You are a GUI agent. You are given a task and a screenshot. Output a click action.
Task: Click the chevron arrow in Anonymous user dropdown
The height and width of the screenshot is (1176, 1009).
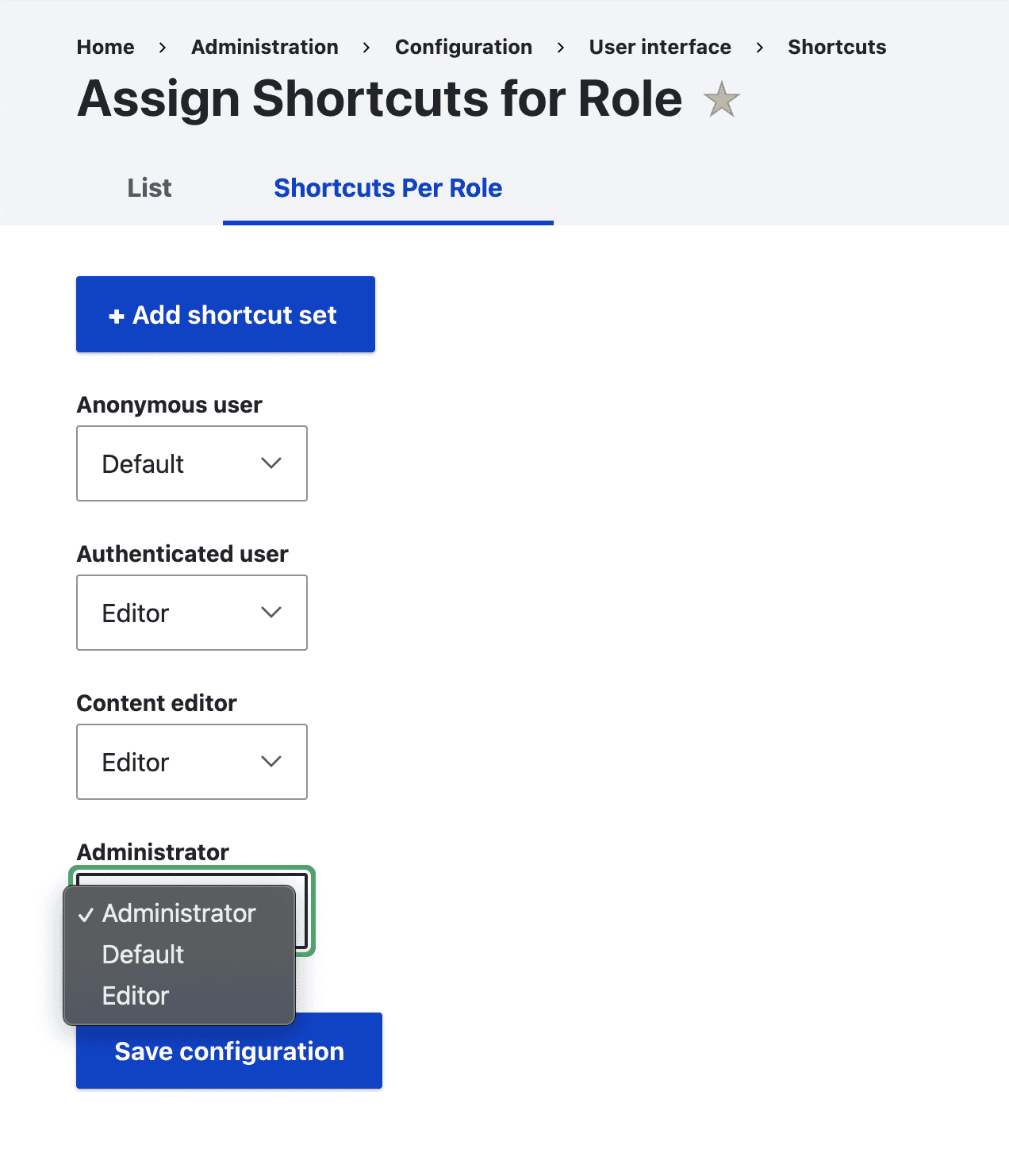point(271,463)
